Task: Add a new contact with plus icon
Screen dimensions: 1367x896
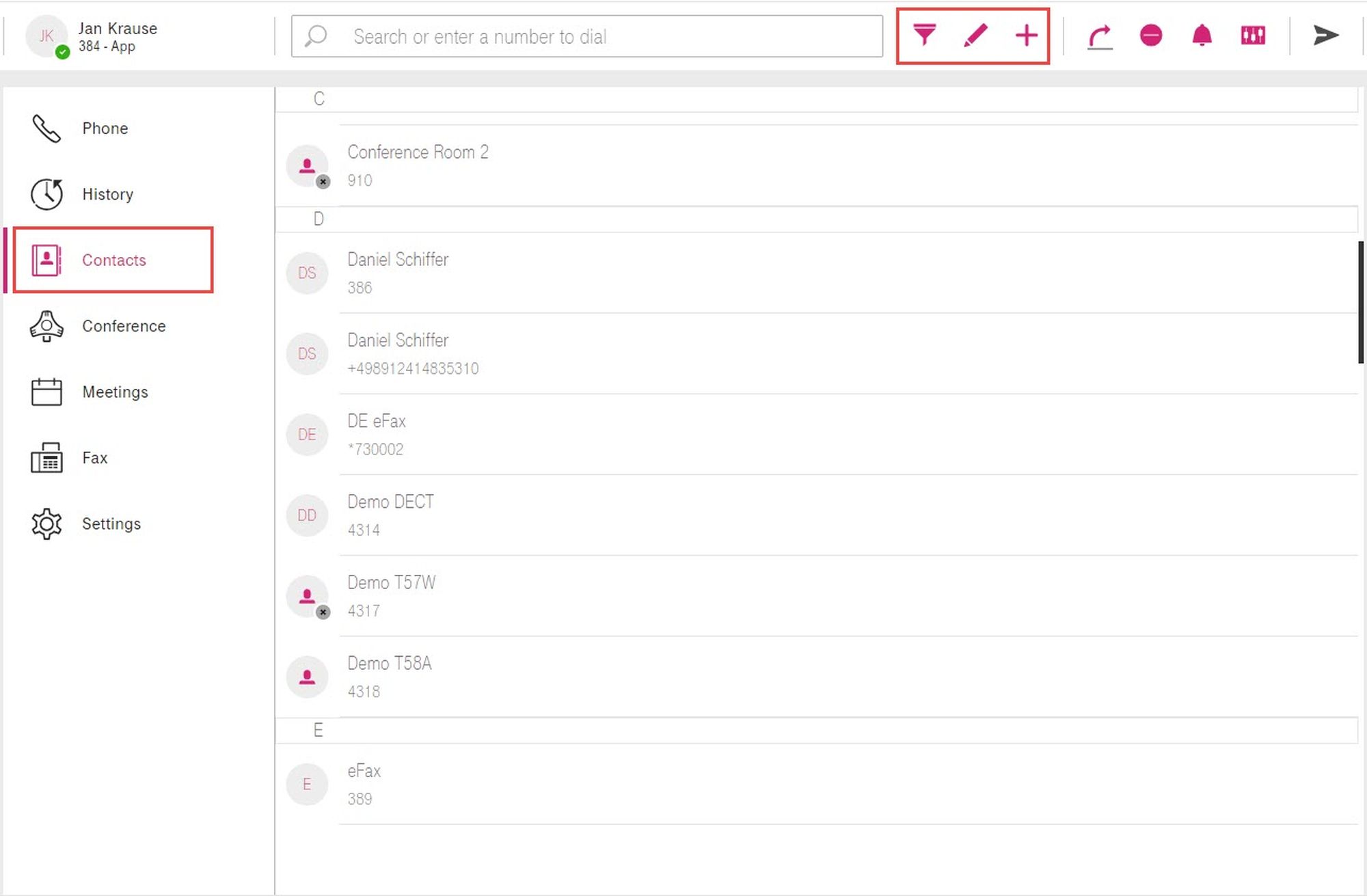Action: coord(1026,36)
